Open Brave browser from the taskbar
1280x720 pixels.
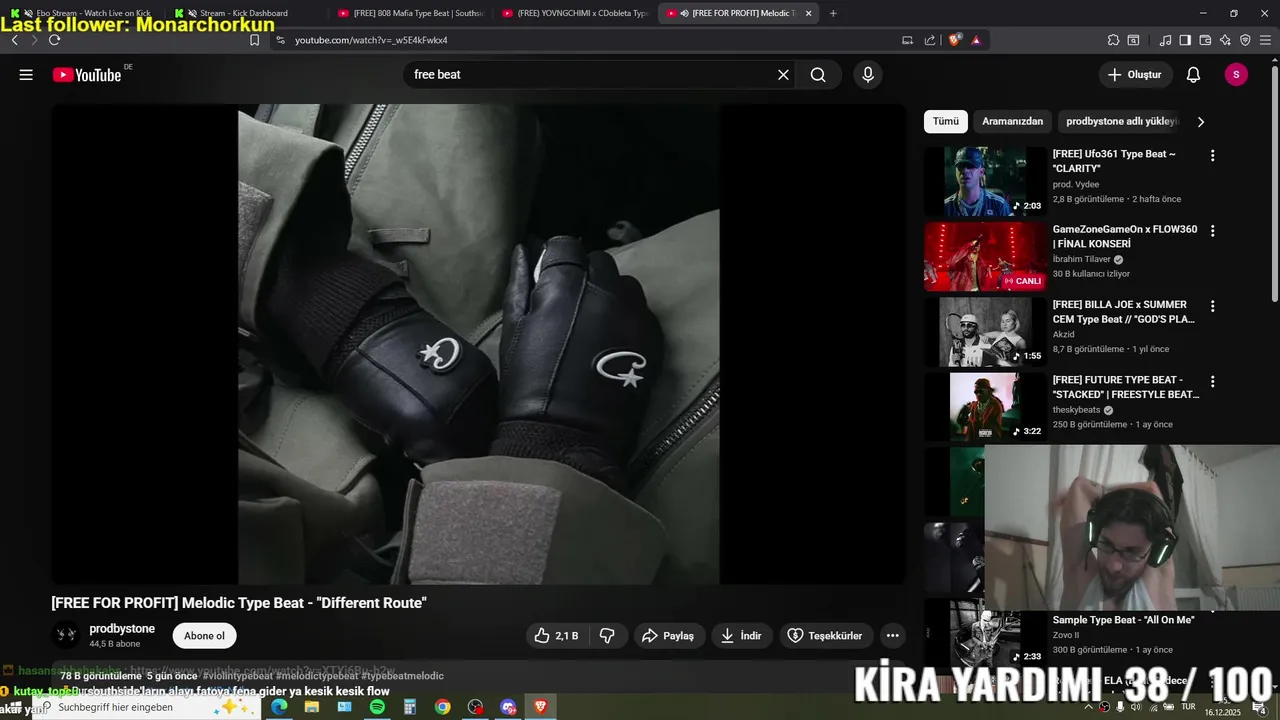pyautogui.click(x=540, y=707)
